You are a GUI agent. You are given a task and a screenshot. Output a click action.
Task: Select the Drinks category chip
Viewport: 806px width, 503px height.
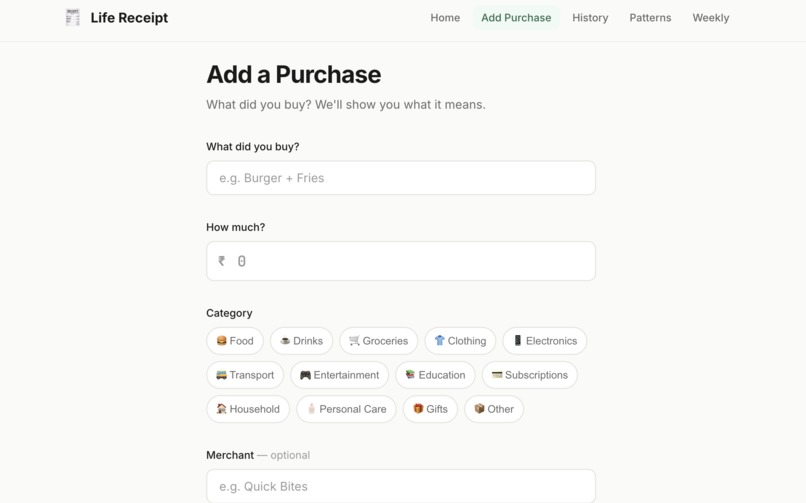click(x=301, y=341)
